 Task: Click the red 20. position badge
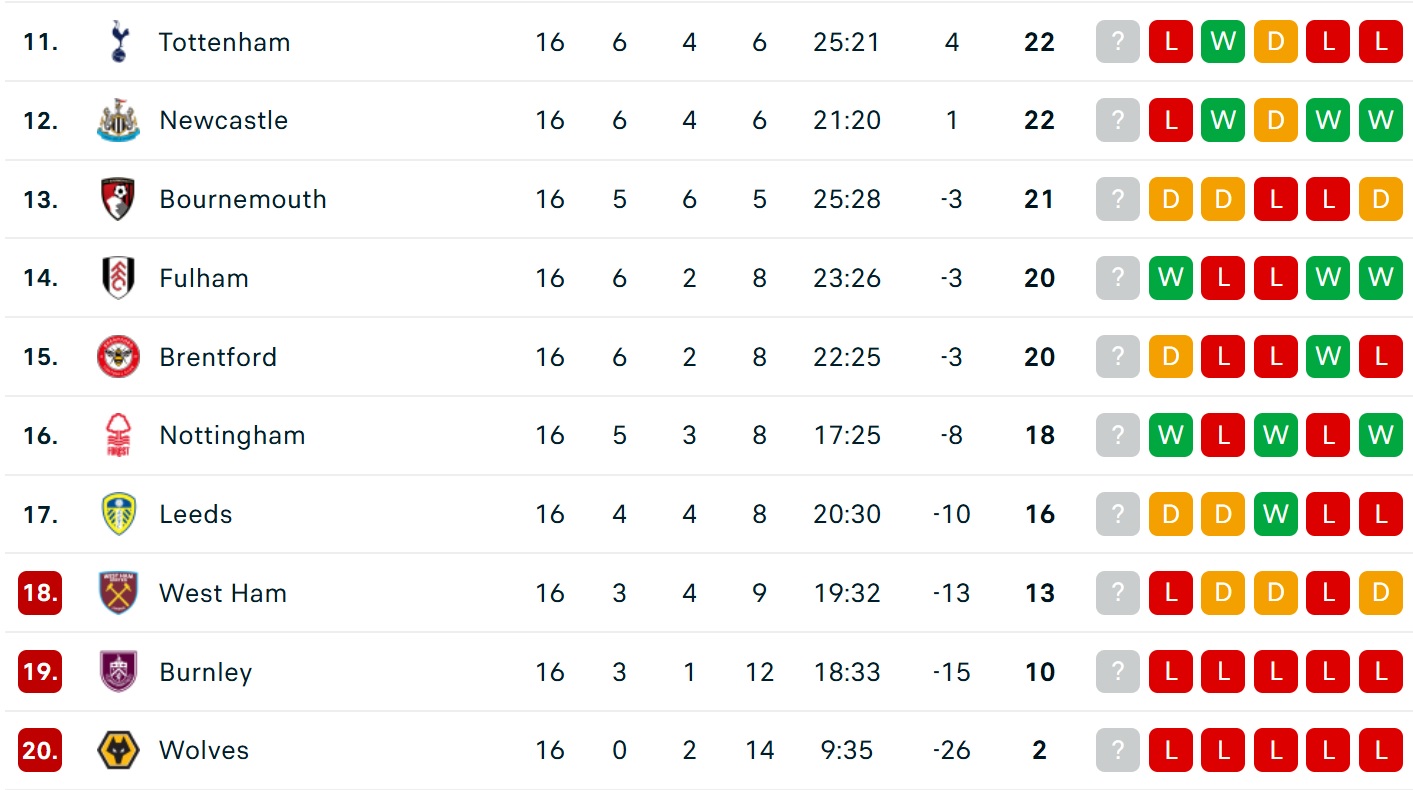click(40, 750)
